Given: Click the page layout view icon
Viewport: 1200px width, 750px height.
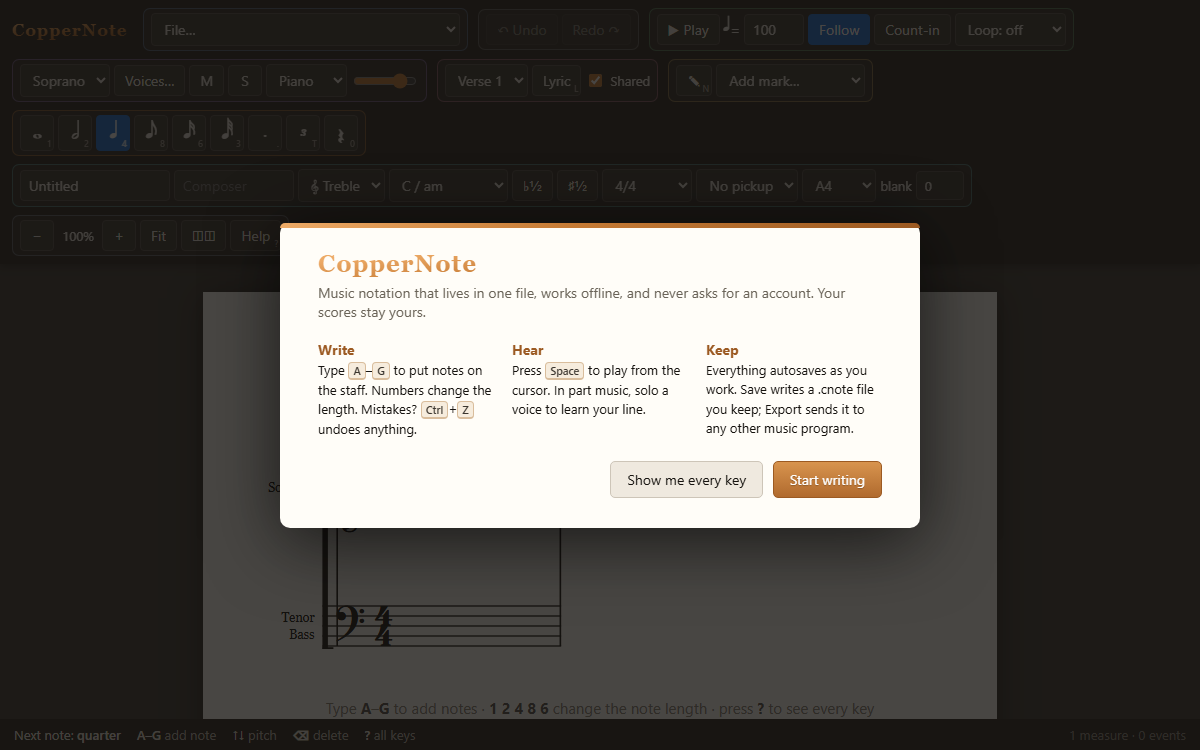Looking at the screenshot, I should 204,236.
